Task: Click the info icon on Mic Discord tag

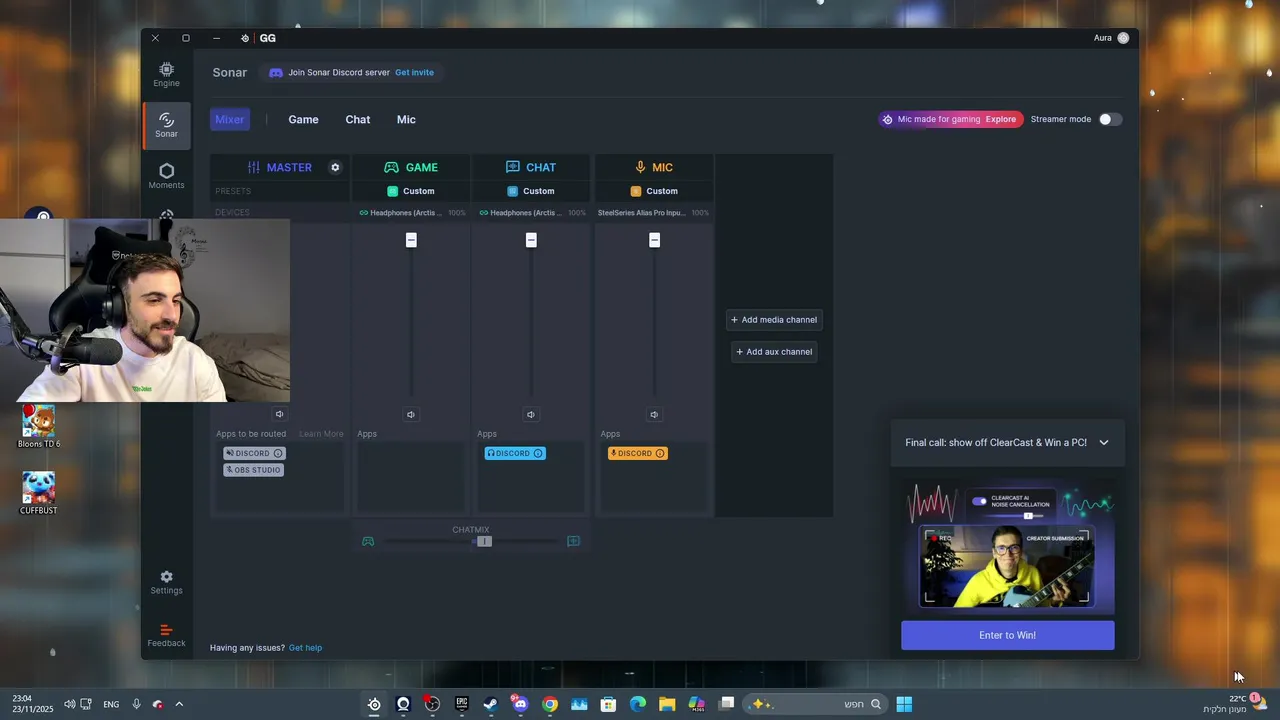Action: [659, 453]
